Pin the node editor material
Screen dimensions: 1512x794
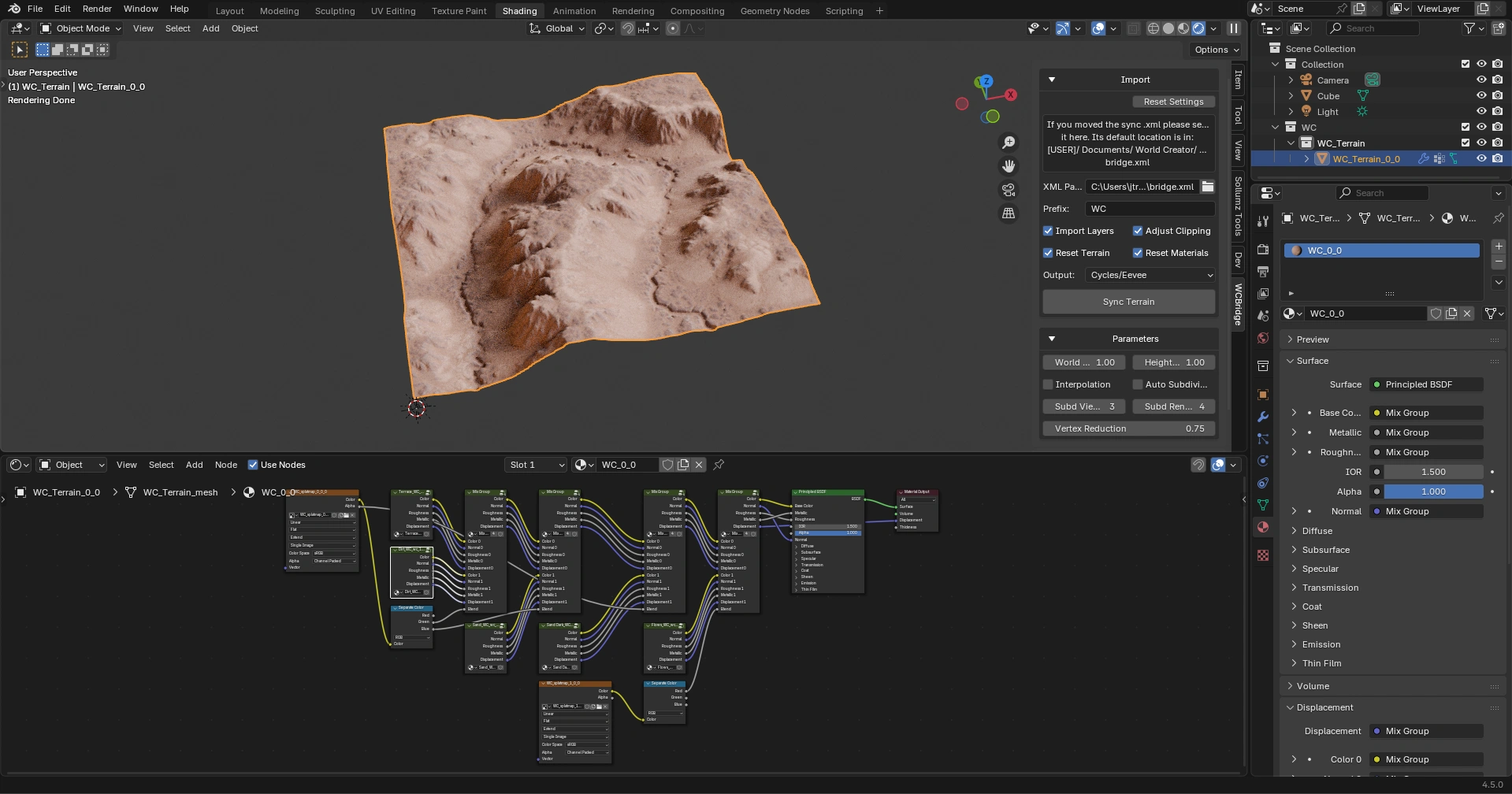tap(719, 465)
